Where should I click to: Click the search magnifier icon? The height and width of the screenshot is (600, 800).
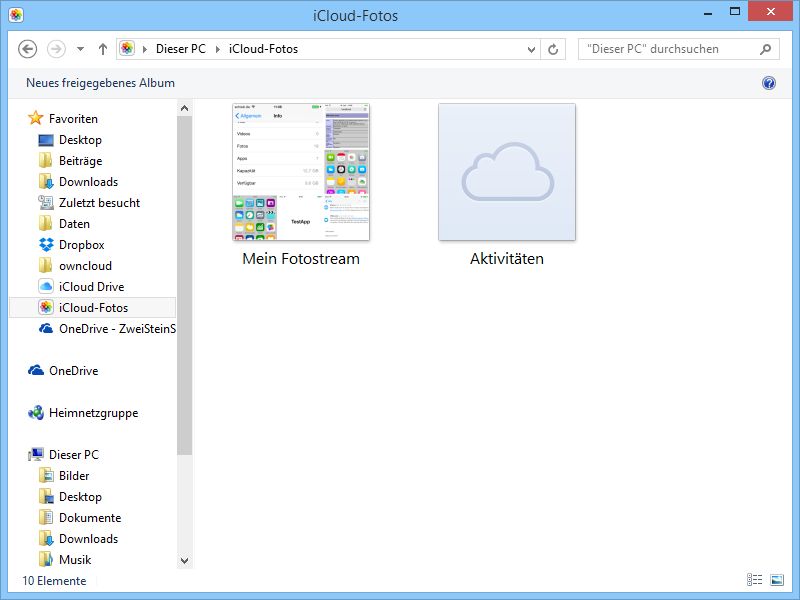tap(765, 49)
